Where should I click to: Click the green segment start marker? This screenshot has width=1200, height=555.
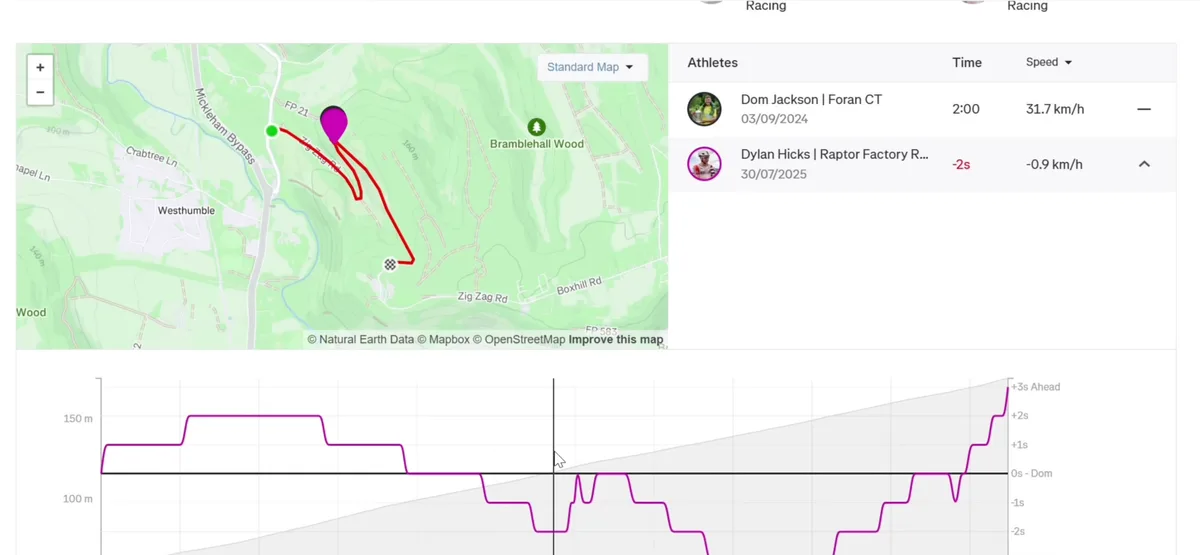pyautogui.click(x=271, y=131)
